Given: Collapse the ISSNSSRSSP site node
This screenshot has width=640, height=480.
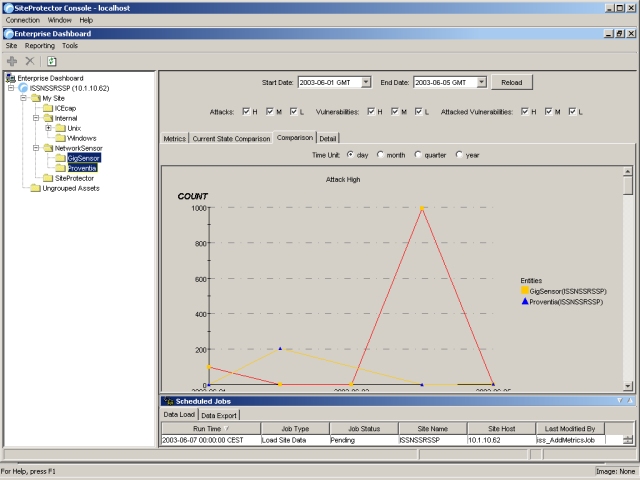Looking at the screenshot, I should click(11, 88).
